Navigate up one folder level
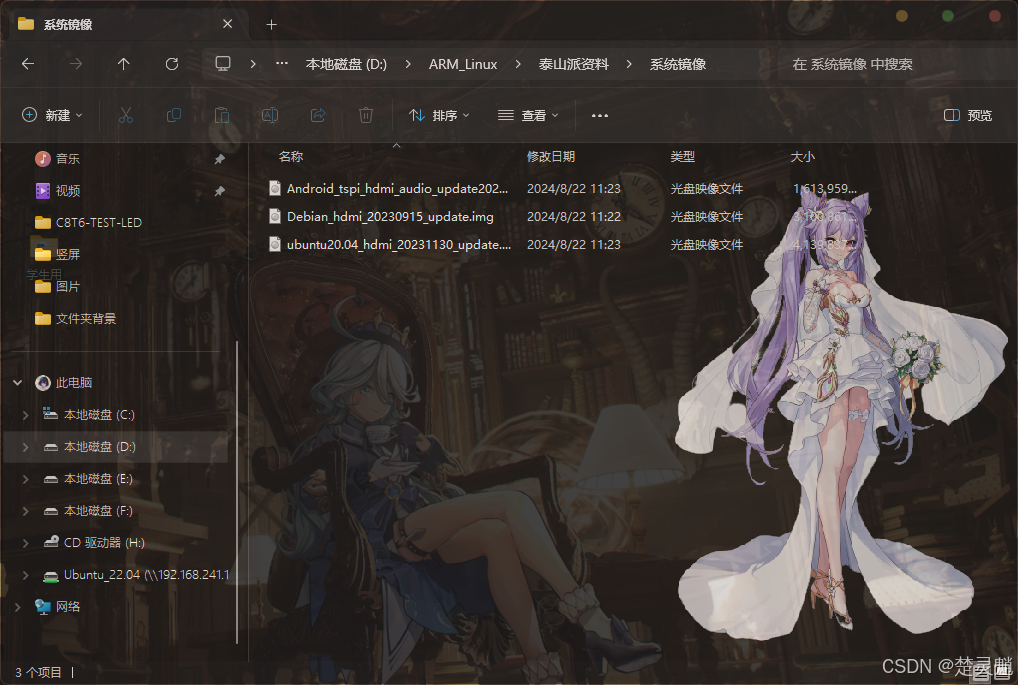1018x685 pixels. (123, 64)
